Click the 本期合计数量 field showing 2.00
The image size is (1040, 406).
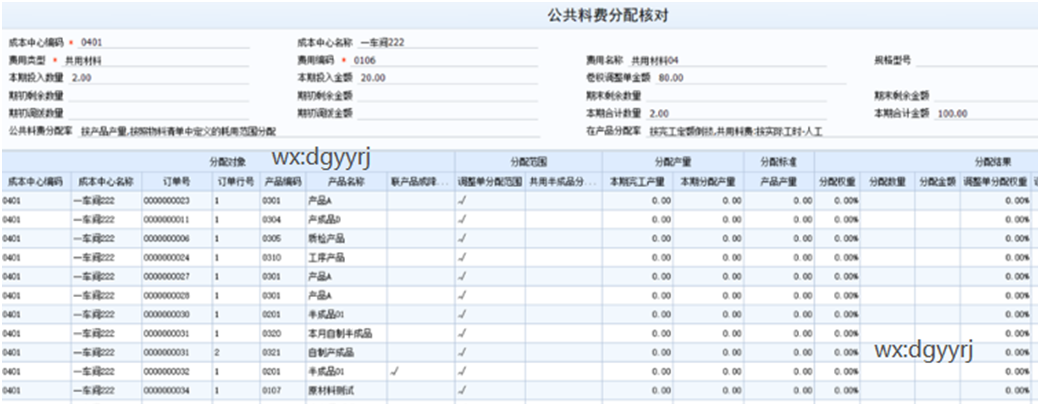point(736,113)
